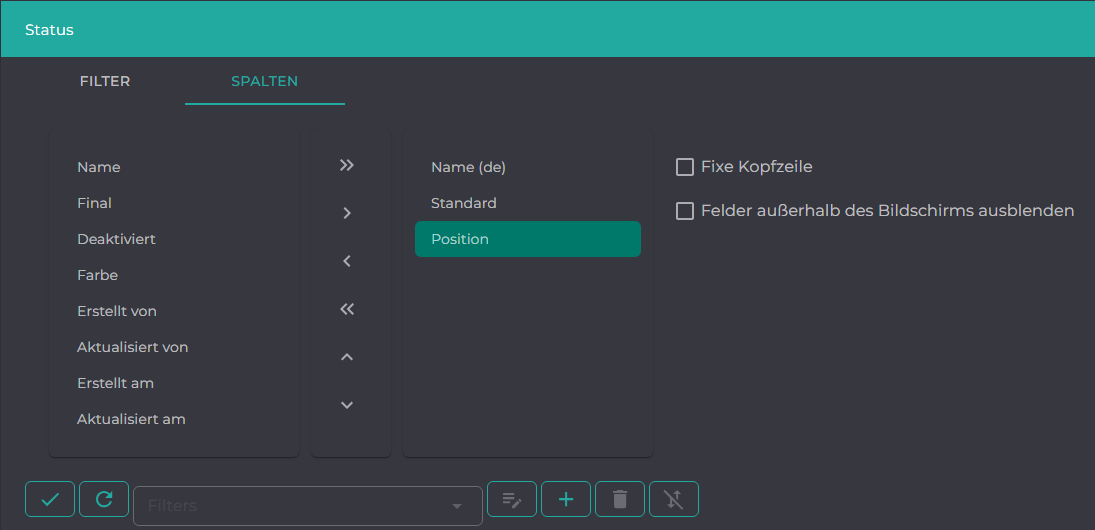Image resolution: width=1095 pixels, height=530 pixels.
Task: Select Name (de) in chosen columns
Action: 528,168
